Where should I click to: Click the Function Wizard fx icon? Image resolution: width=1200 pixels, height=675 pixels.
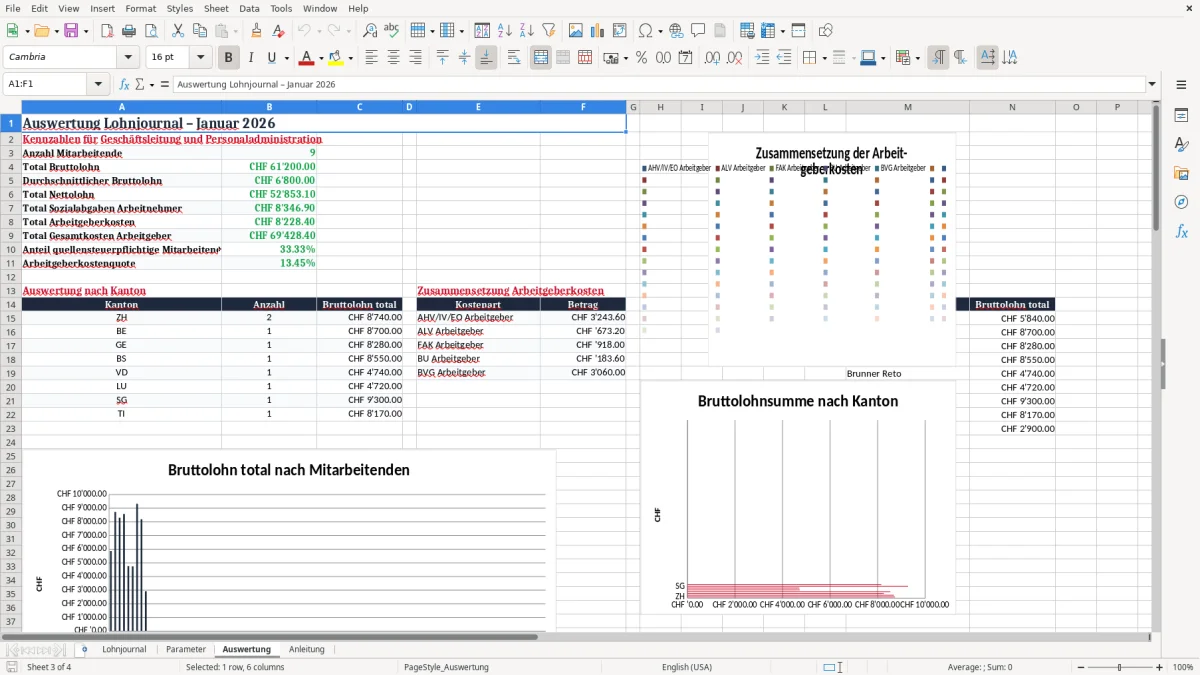(124, 84)
